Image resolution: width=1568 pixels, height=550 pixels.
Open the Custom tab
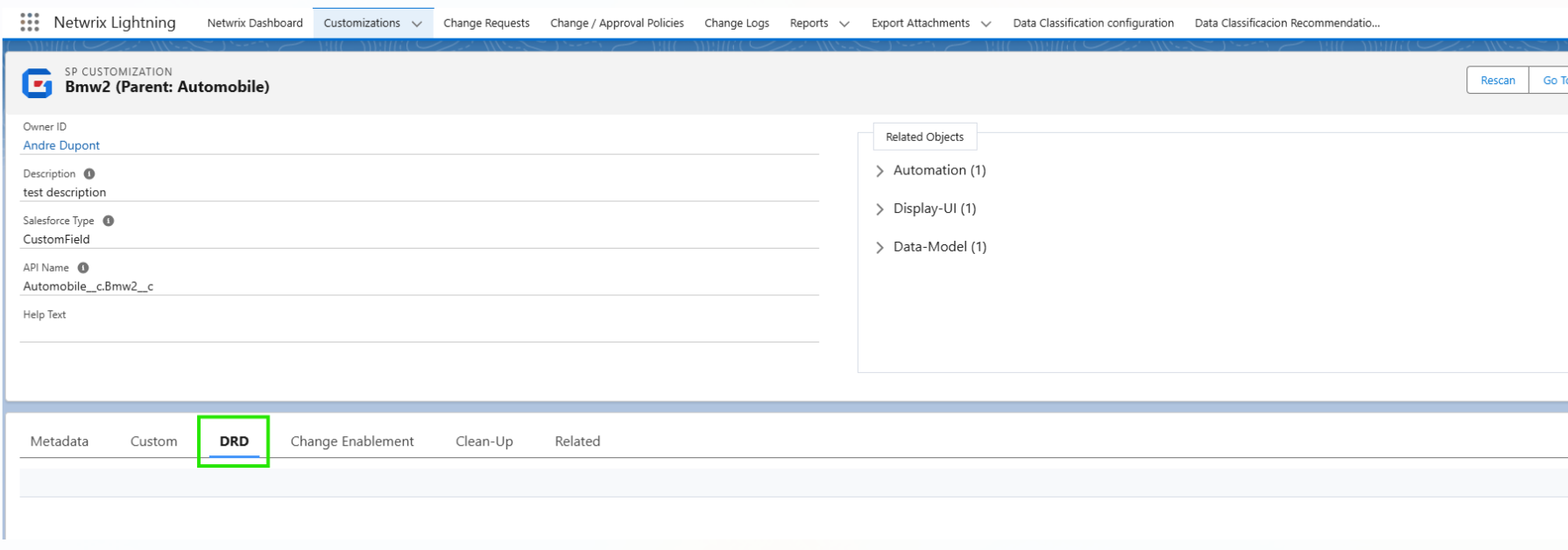pos(154,441)
